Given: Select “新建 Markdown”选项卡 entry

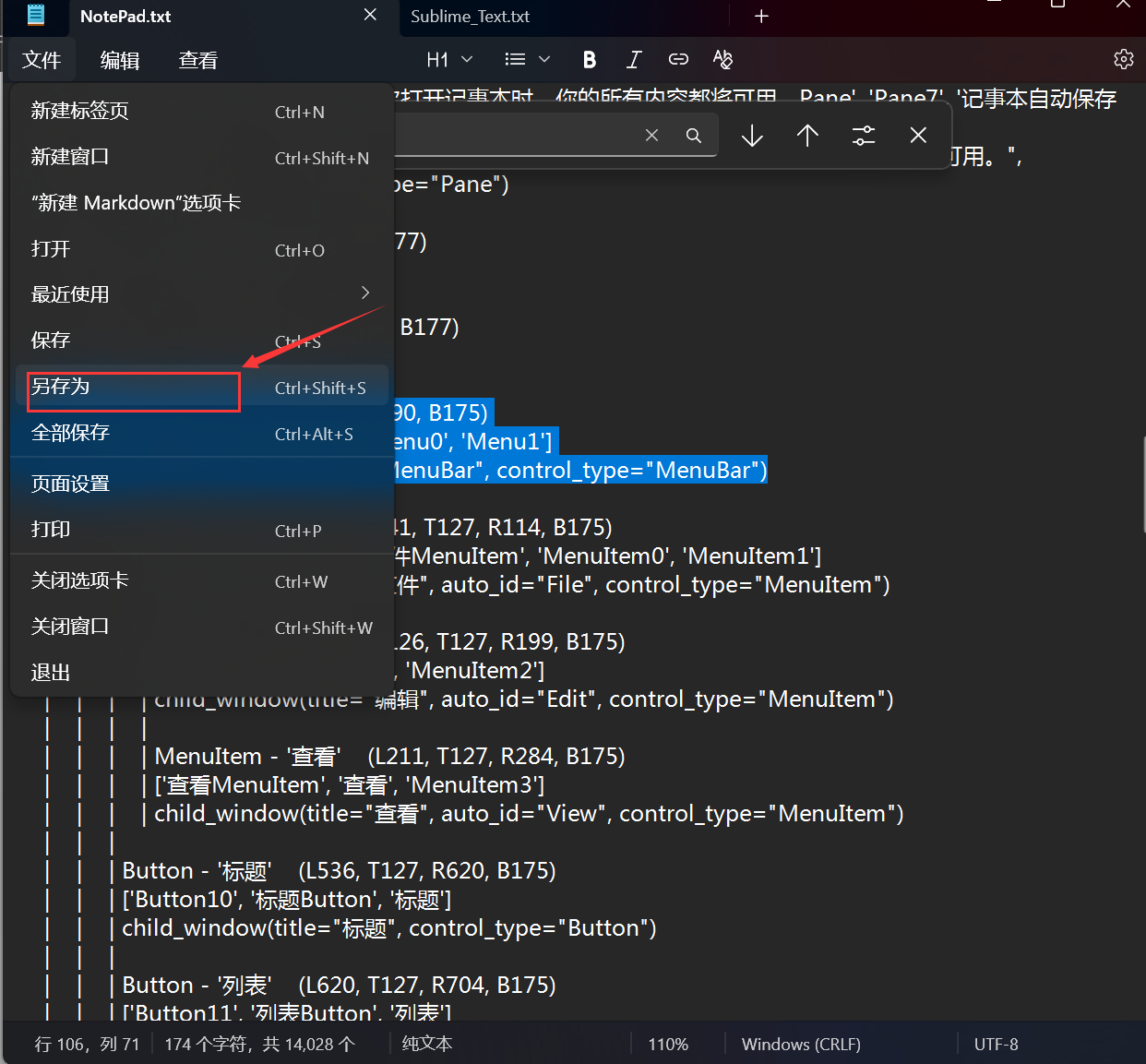Looking at the screenshot, I should (202, 204).
